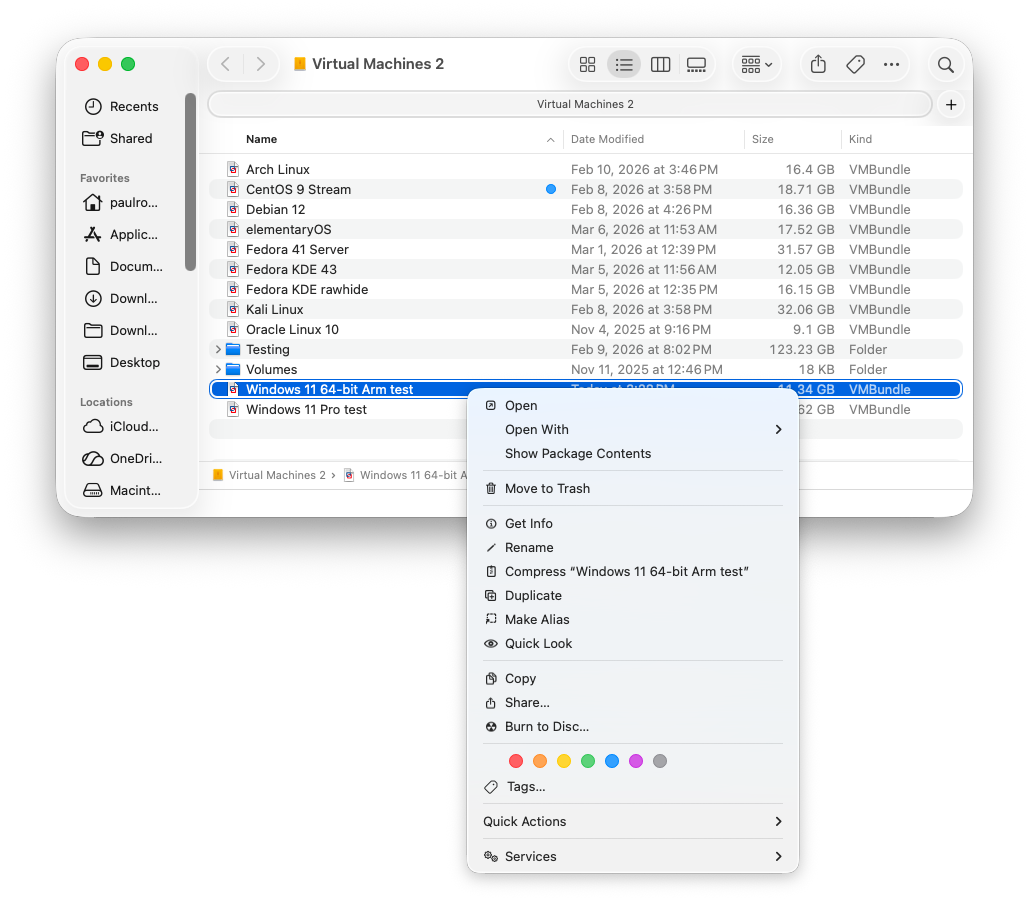Sort by Date Modified column
Image resolution: width=1029 pixels, height=900 pixels.
[607, 139]
